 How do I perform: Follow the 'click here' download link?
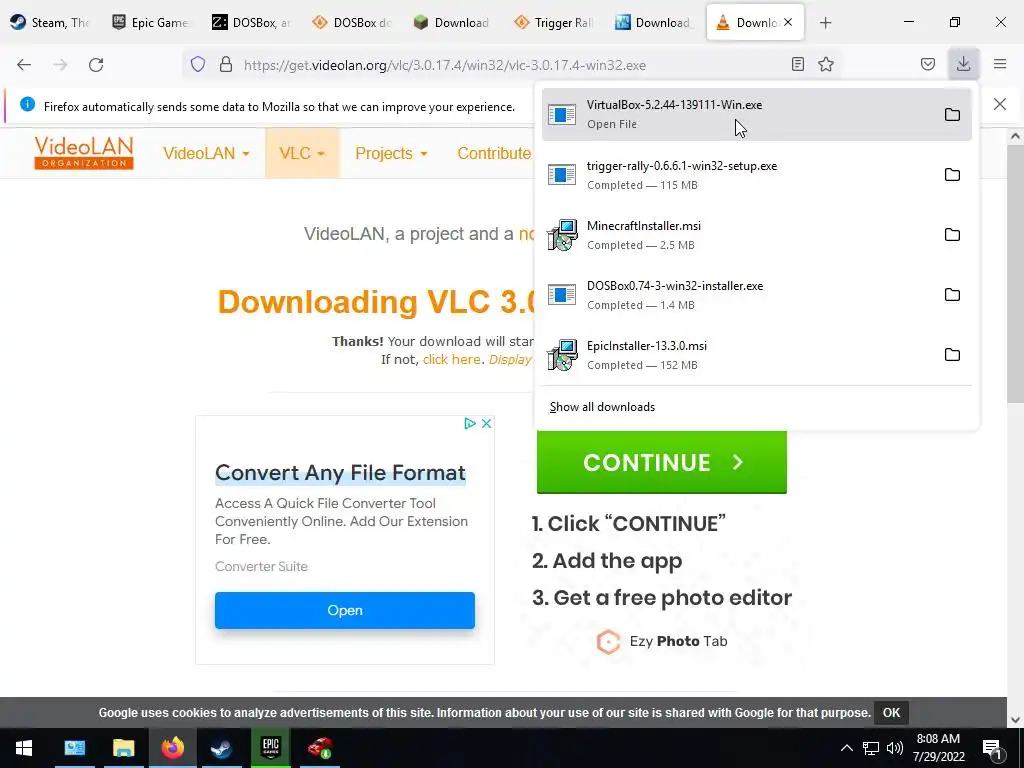pos(452,360)
